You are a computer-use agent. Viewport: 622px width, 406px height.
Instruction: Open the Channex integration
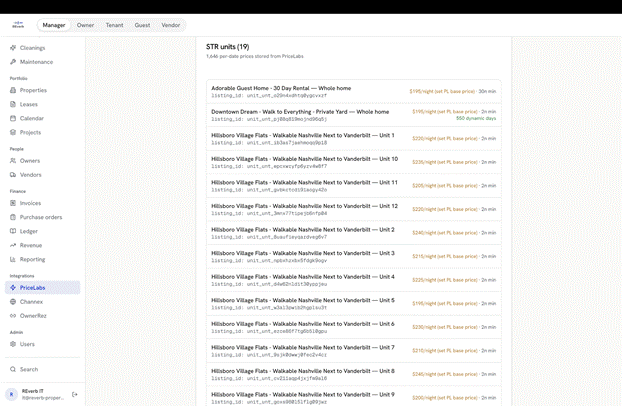click(42, 302)
